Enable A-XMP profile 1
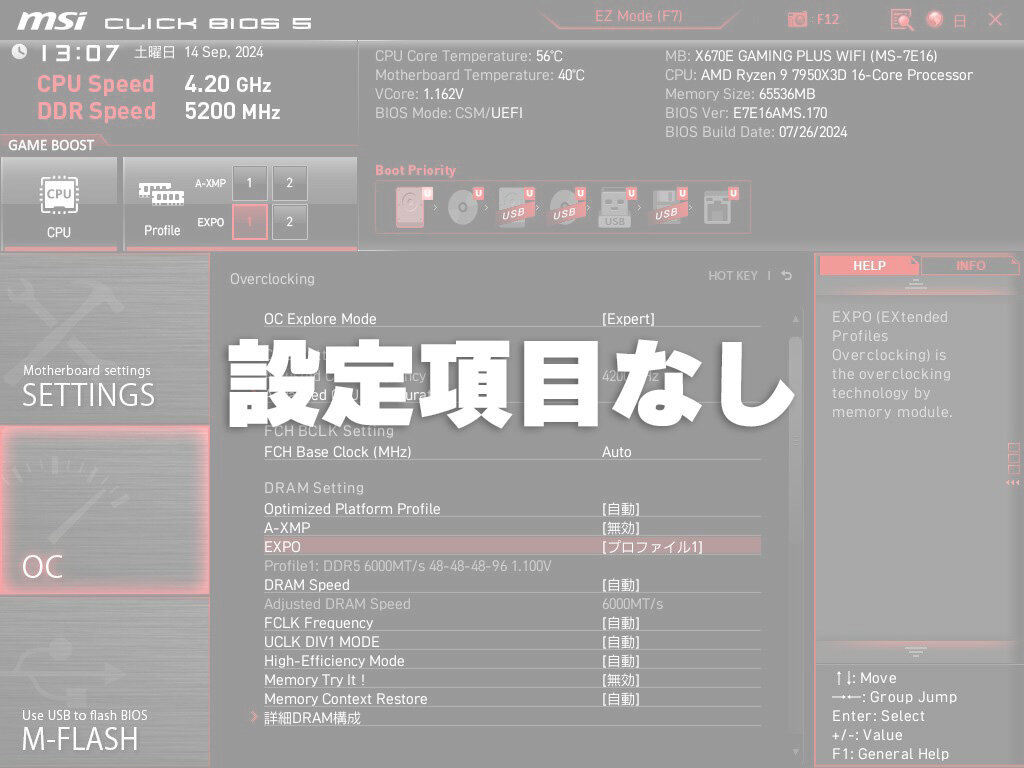This screenshot has height=768, width=1024. (x=249, y=183)
